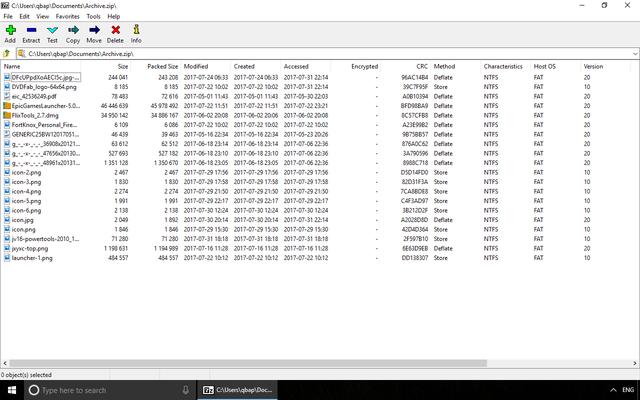The height and width of the screenshot is (400, 640).
Task: Open the Windows Start menu
Action: point(10,389)
